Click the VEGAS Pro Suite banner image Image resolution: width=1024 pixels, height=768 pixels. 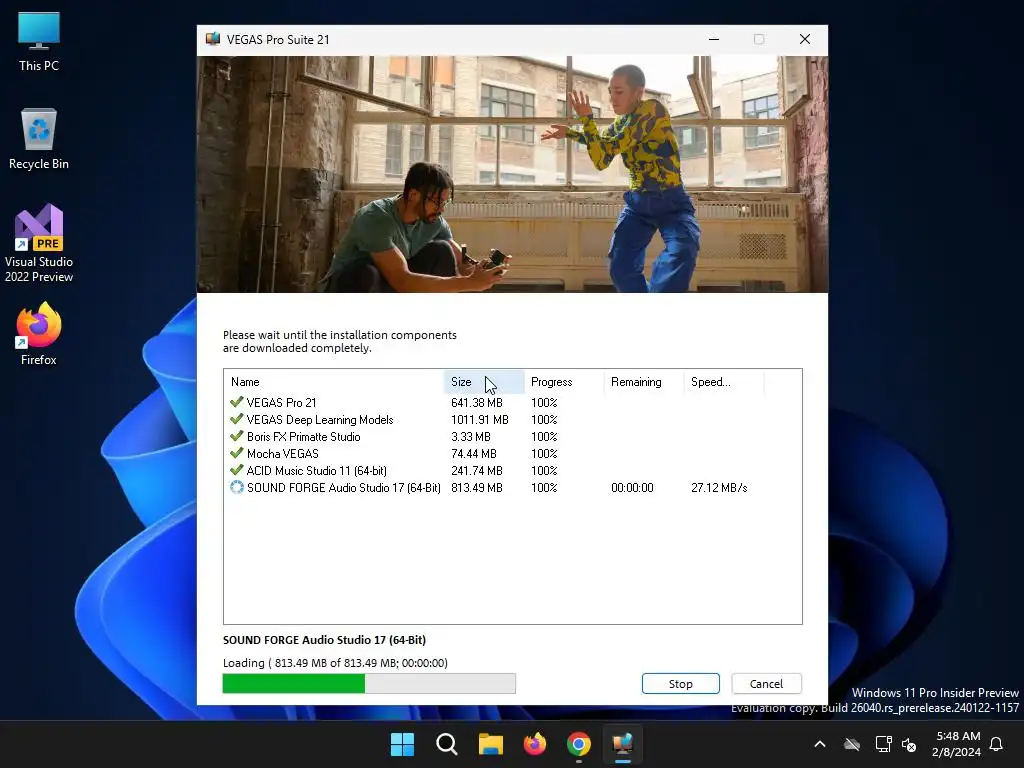click(x=513, y=174)
